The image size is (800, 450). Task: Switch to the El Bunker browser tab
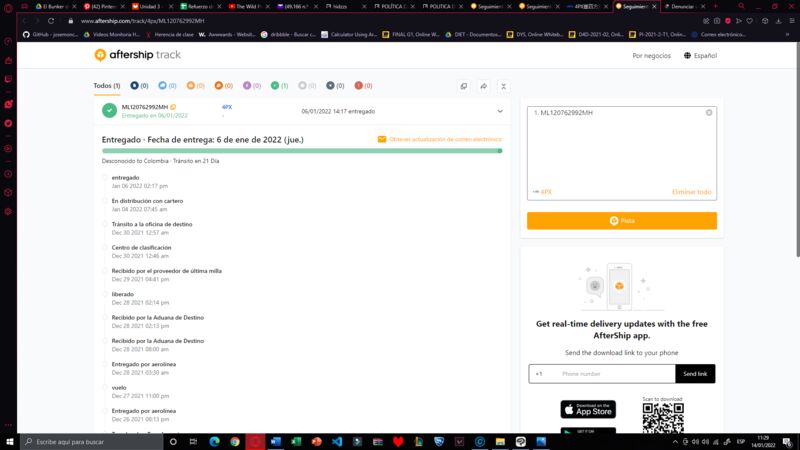[55, 7]
